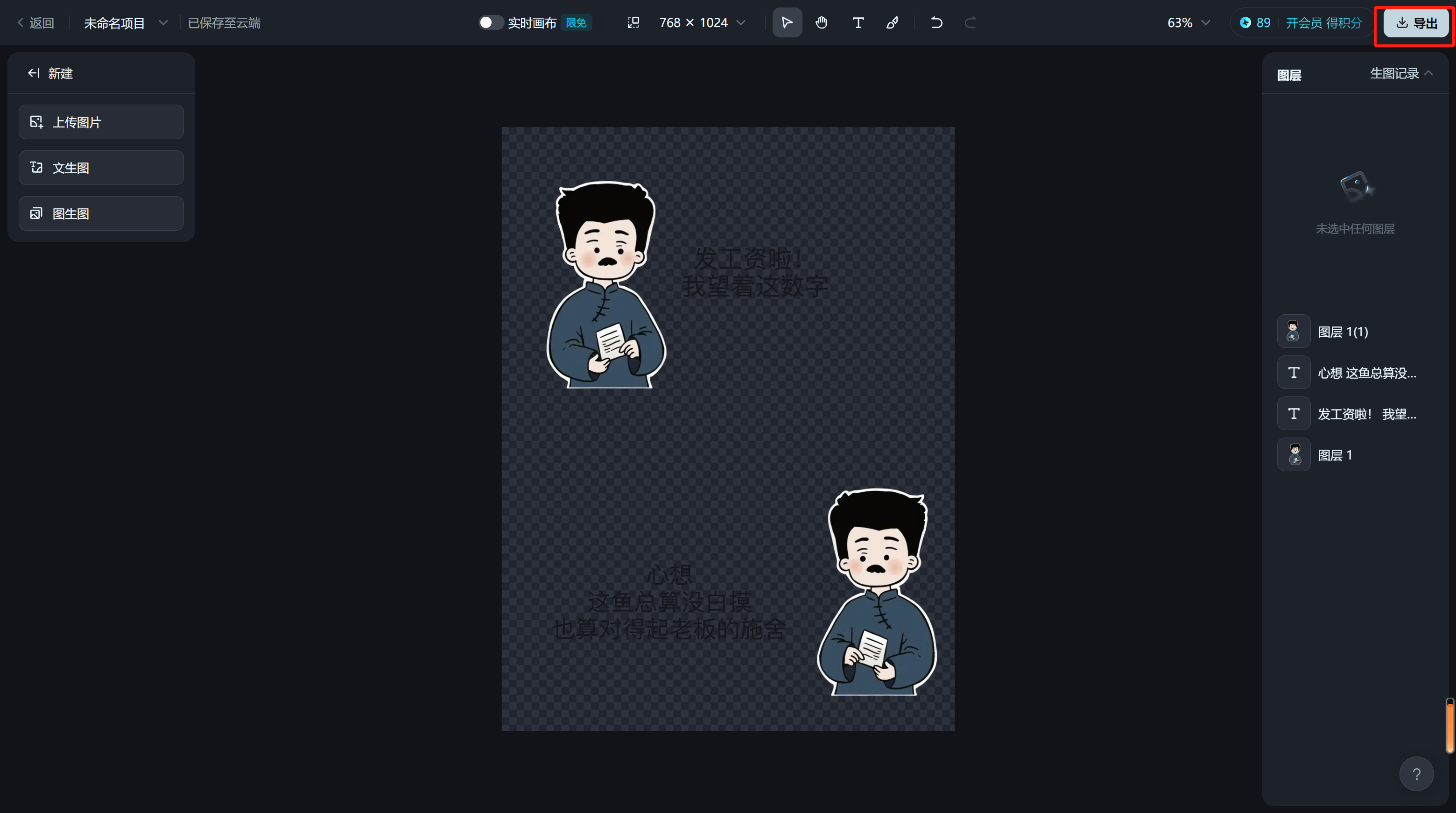
Task: Open the 文生图 option
Action: pos(101,168)
